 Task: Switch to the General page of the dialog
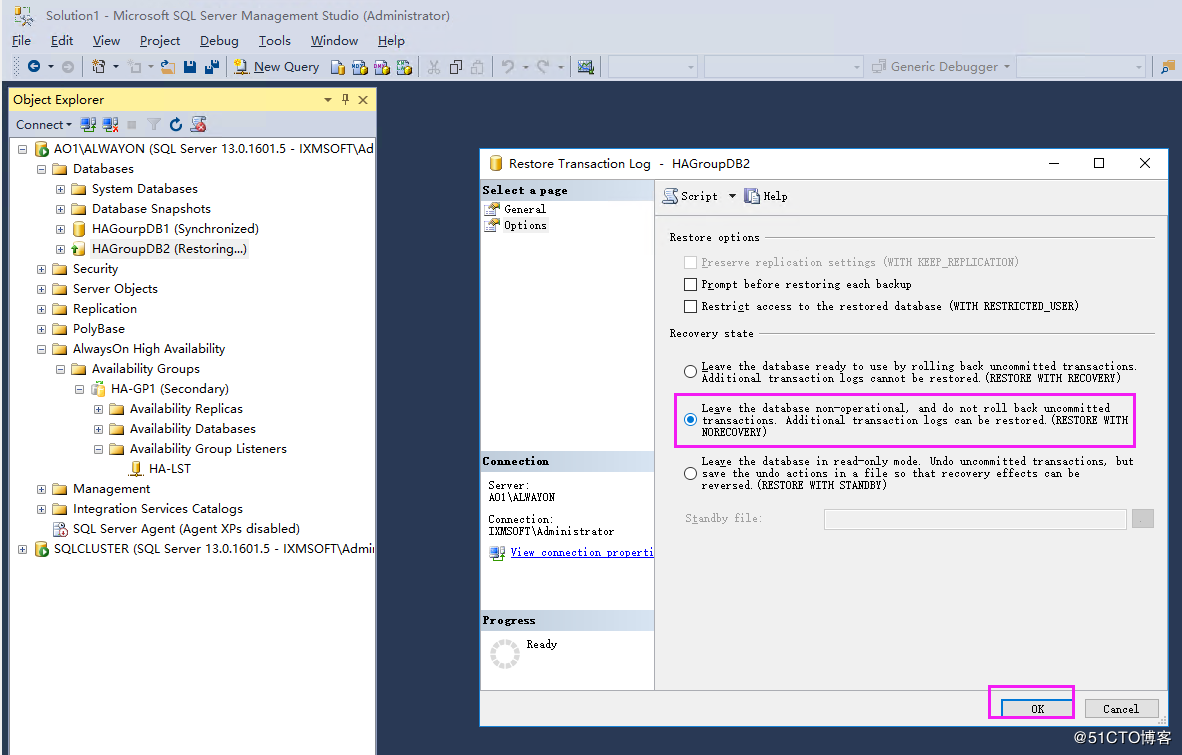tap(523, 208)
